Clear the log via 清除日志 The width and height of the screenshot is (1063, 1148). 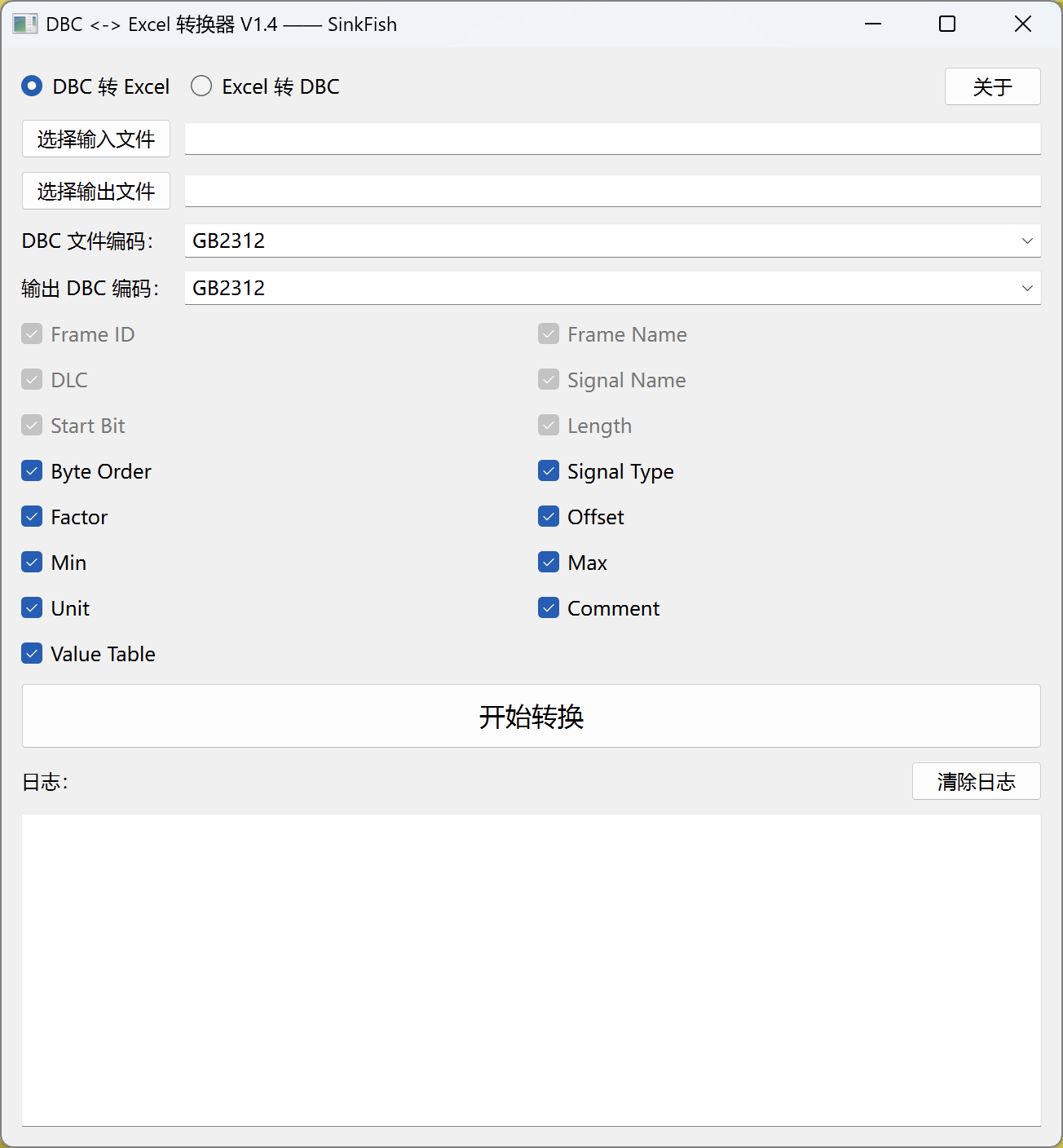tap(976, 781)
